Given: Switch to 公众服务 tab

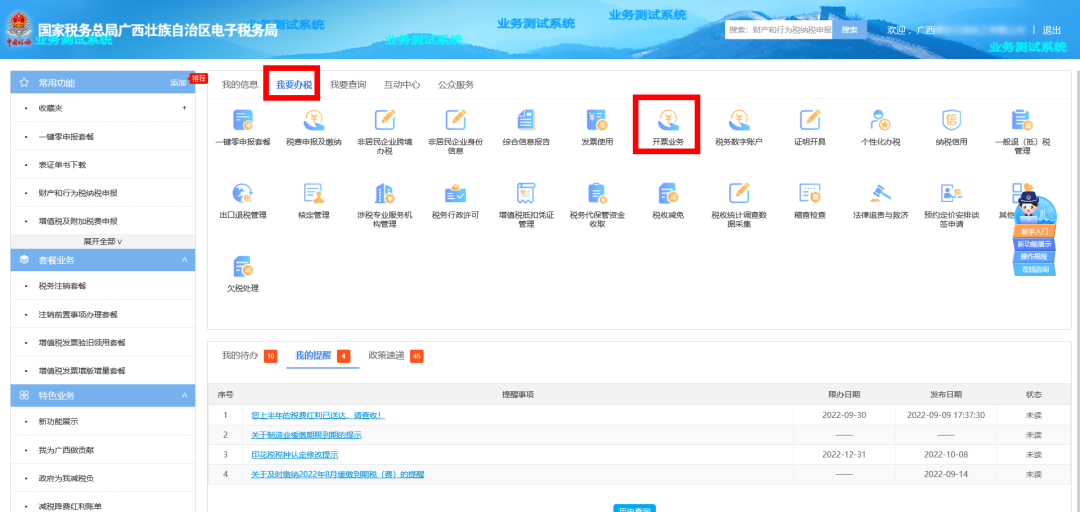Looking at the screenshot, I should tap(456, 85).
